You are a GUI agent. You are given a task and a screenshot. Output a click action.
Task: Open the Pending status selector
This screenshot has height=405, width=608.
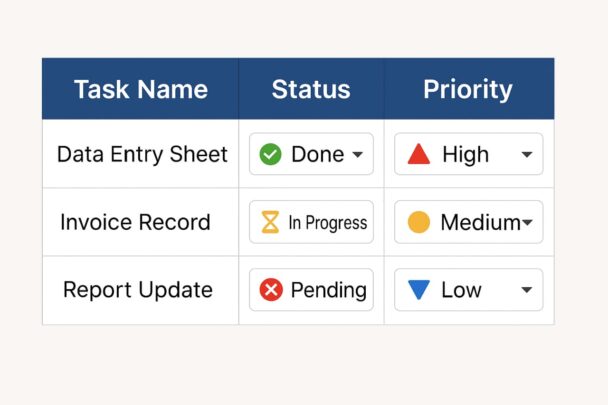click(311, 290)
